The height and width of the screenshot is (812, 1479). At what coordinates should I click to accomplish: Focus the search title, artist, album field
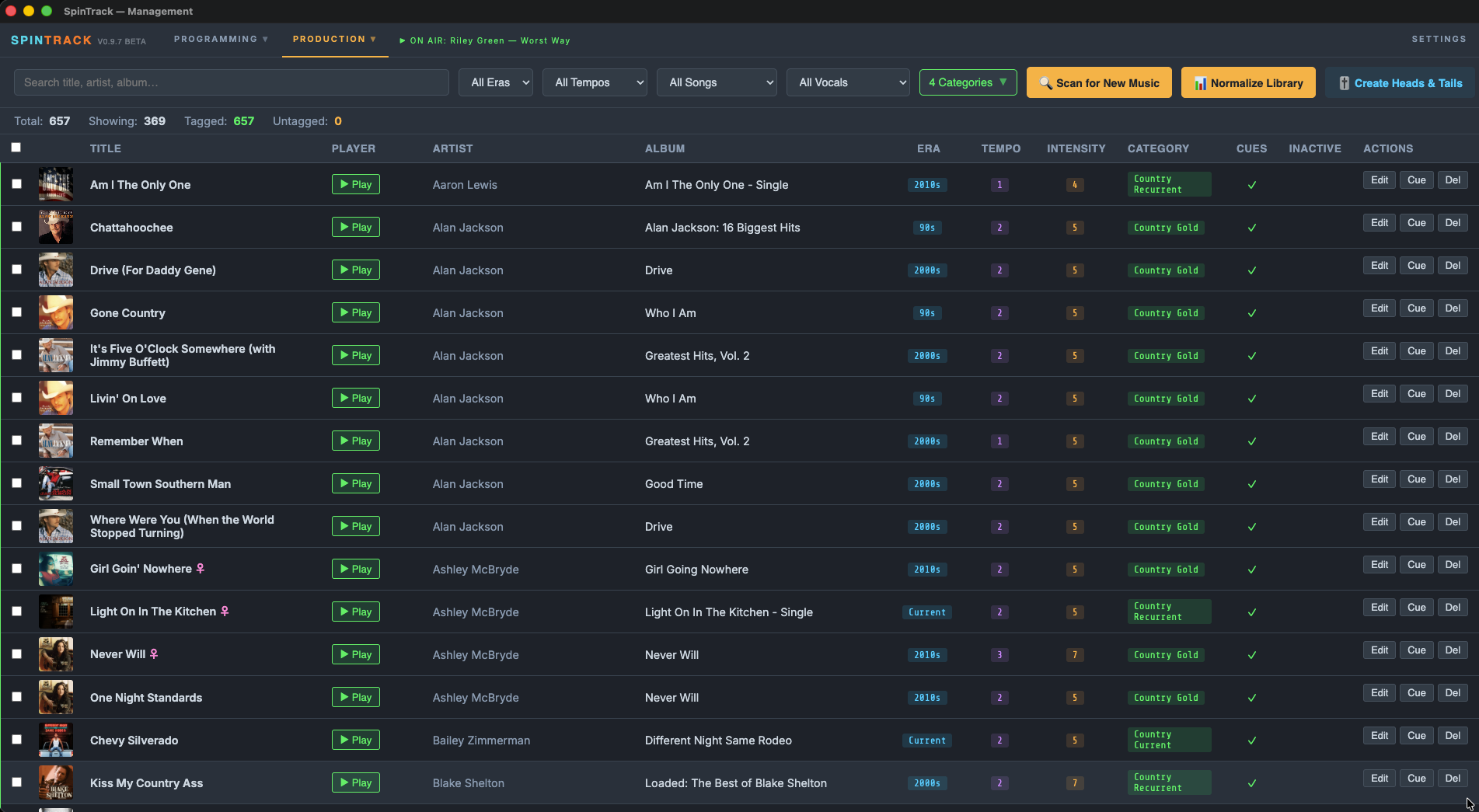pyautogui.click(x=232, y=82)
